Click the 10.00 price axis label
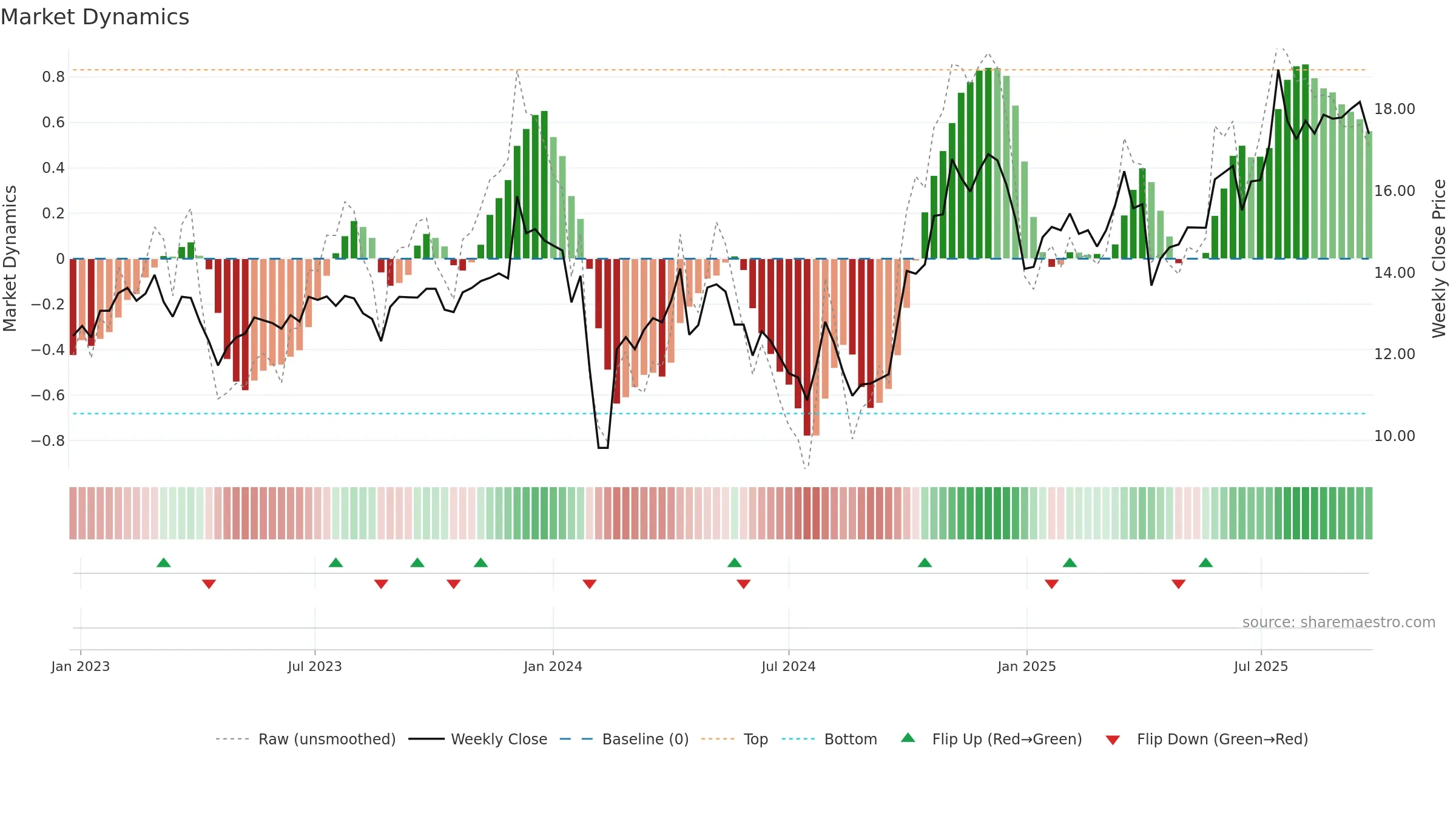 (x=1395, y=436)
